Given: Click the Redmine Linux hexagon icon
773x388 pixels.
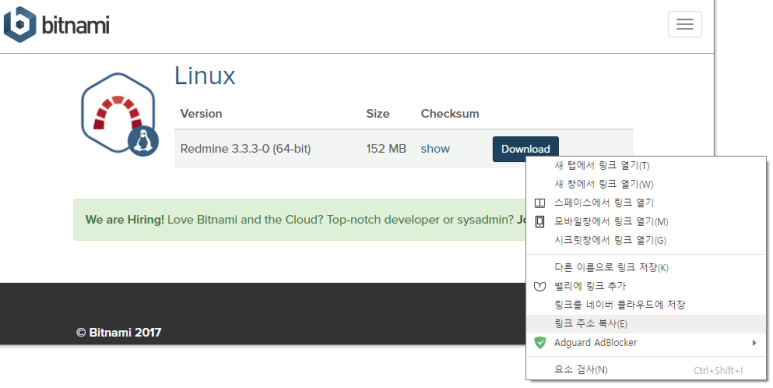Looking at the screenshot, I should click(x=118, y=113).
